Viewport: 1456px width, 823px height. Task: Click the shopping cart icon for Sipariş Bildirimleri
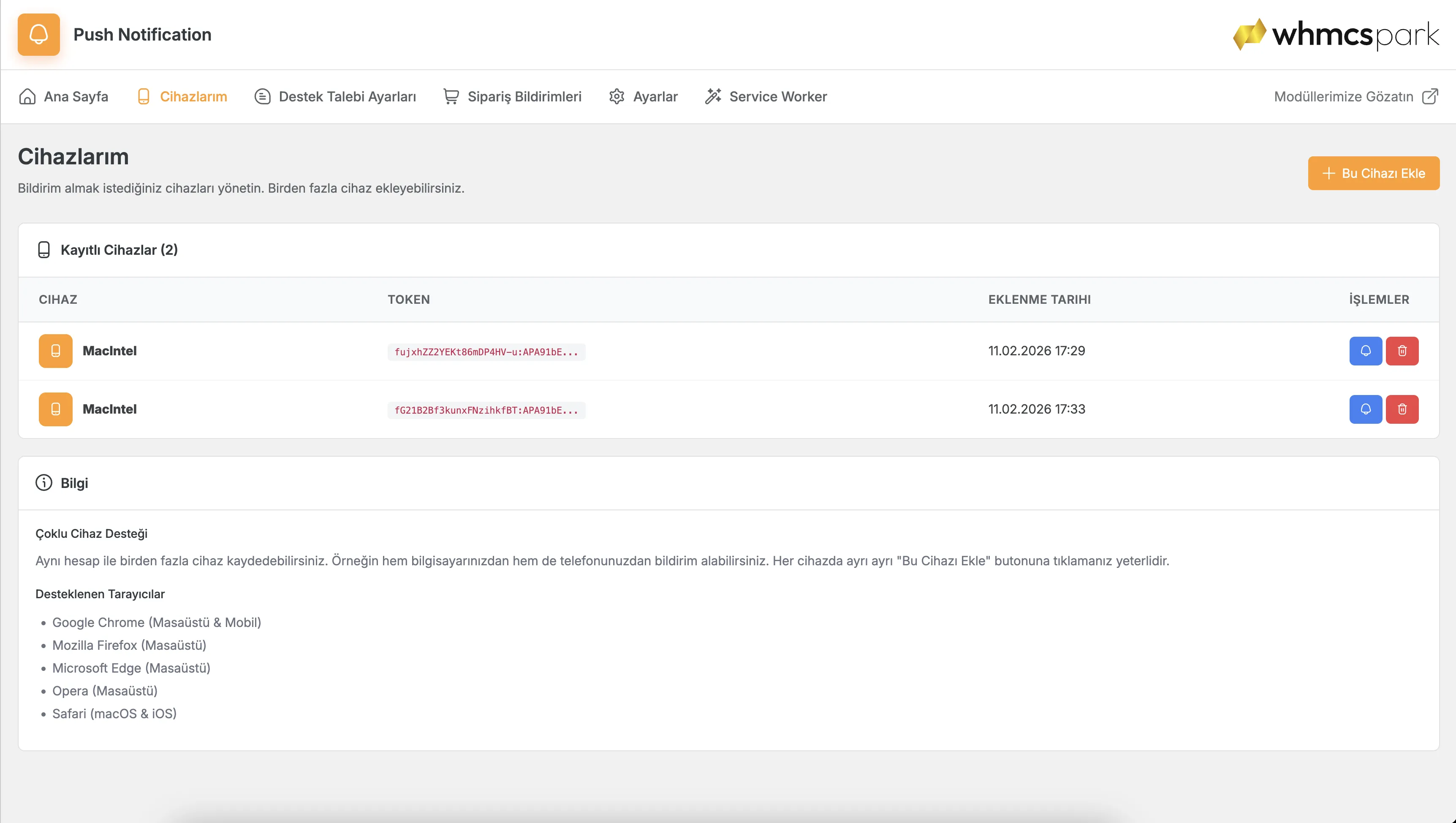[x=451, y=97]
